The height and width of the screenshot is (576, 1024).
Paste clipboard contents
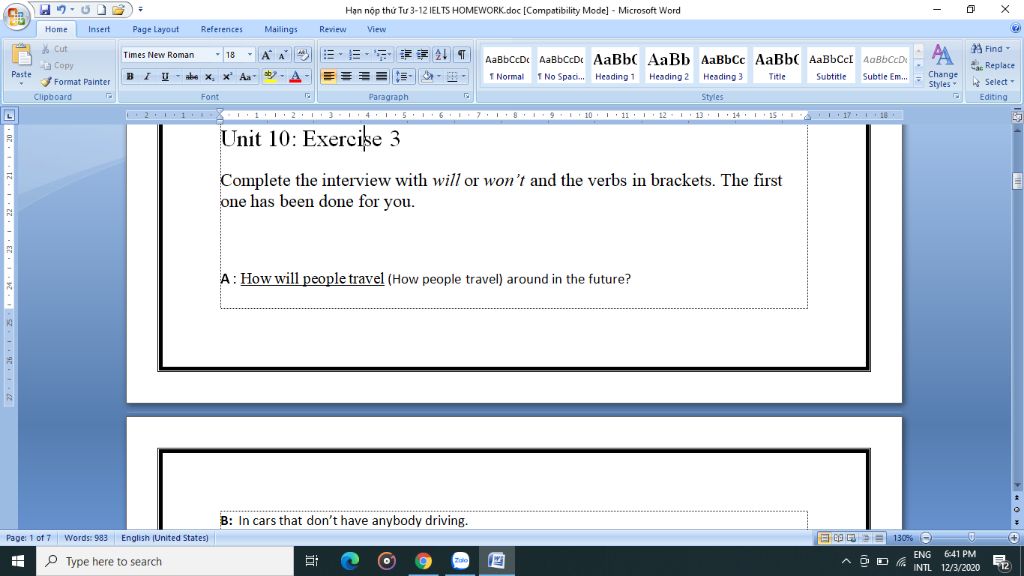click(21, 65)
